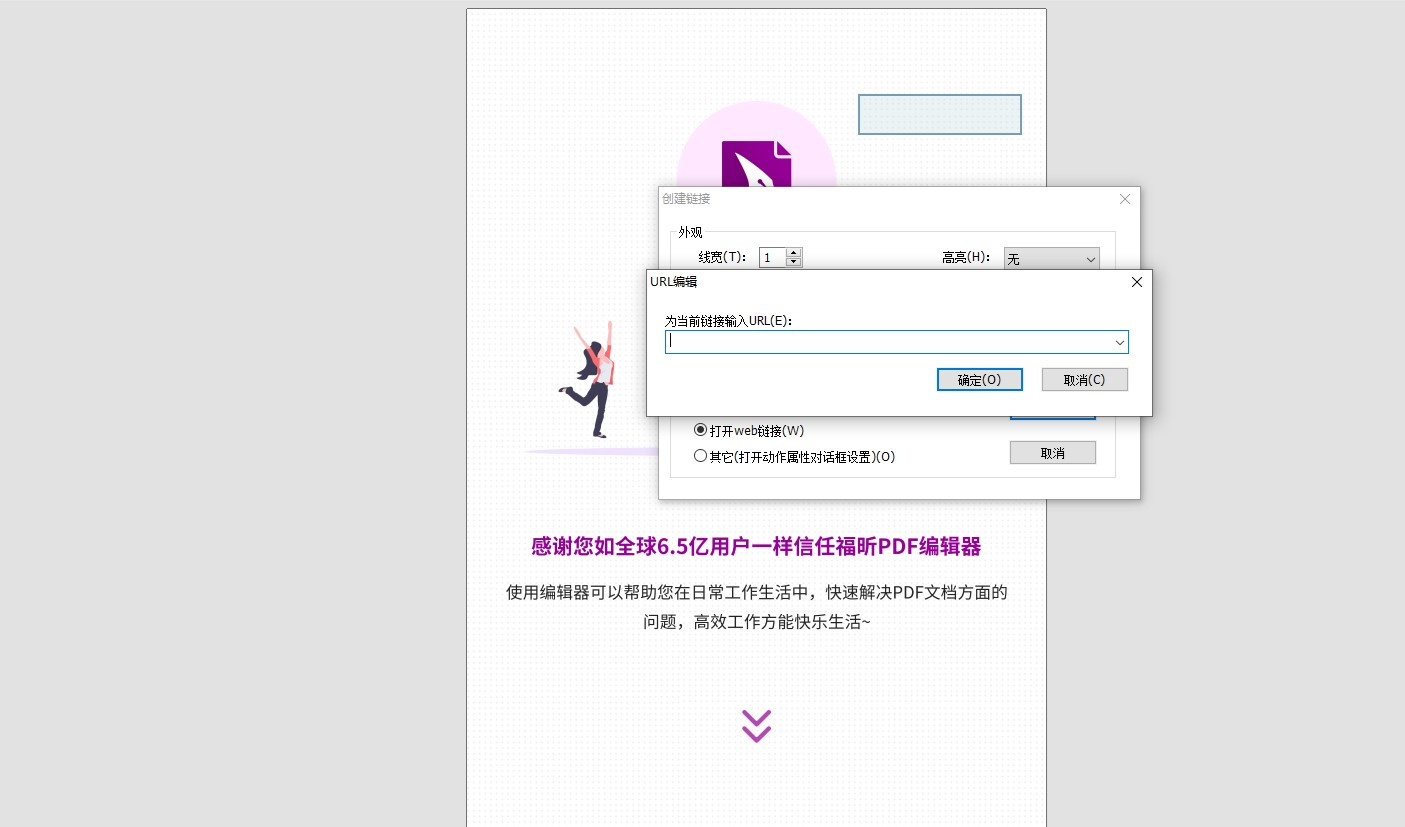Click the 取消 button in the 创建链接 dialog
The height and width of the screenshot is (827, 1405).
point(1052,452)
